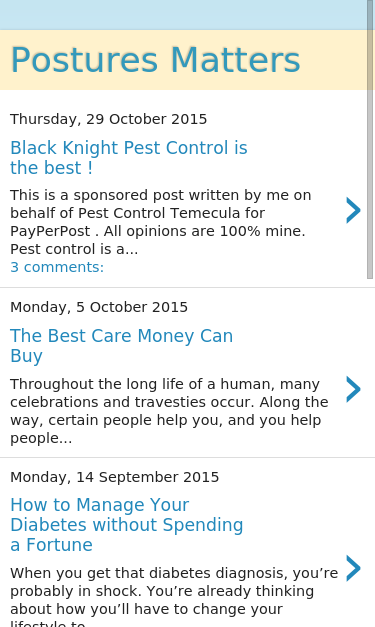The height and width of the screenshot is (627, 375).
Task: Open the 'Black Knight Pest Control is the best' post
Action: 129,158
